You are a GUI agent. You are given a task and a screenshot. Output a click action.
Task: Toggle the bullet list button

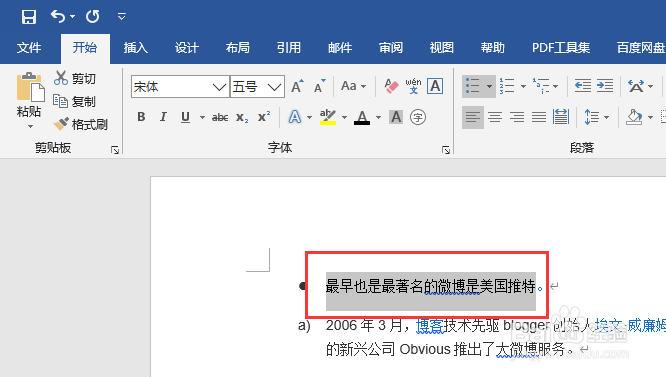point(473,86)
